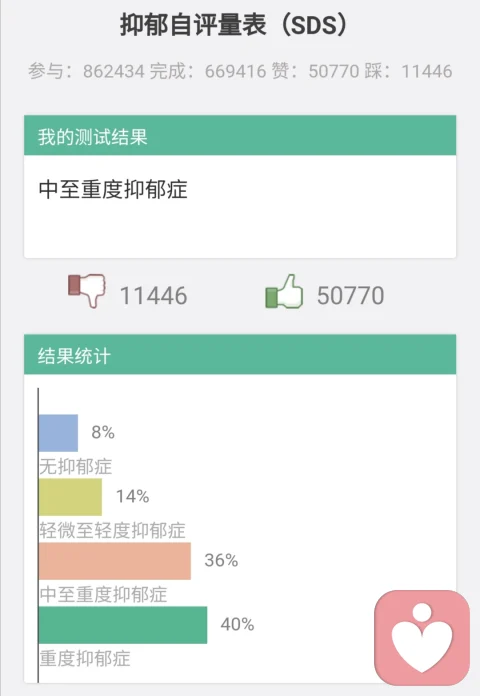Viewport: 480px width, 696px height.
Task: Click the 参与 862434 participation count
Action: 87,71
